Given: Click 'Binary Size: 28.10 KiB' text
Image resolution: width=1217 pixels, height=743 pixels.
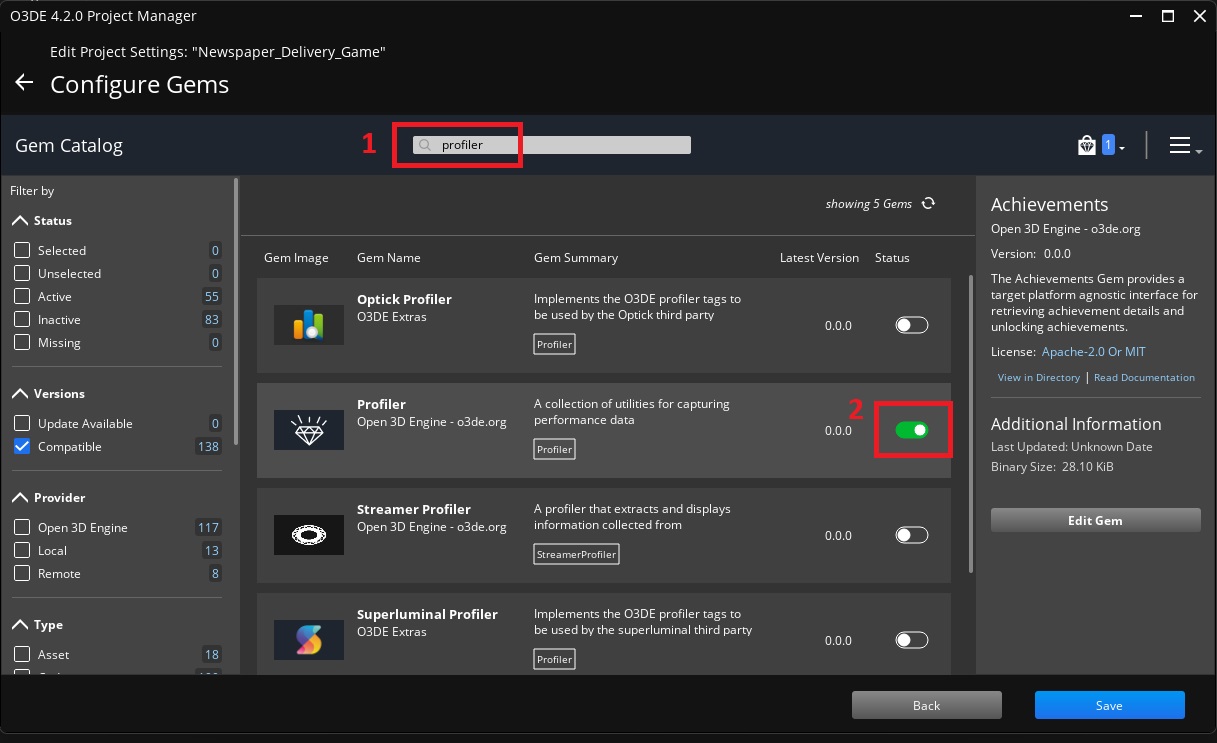Looking at the screenshot, I should [x=1052, y=466].
